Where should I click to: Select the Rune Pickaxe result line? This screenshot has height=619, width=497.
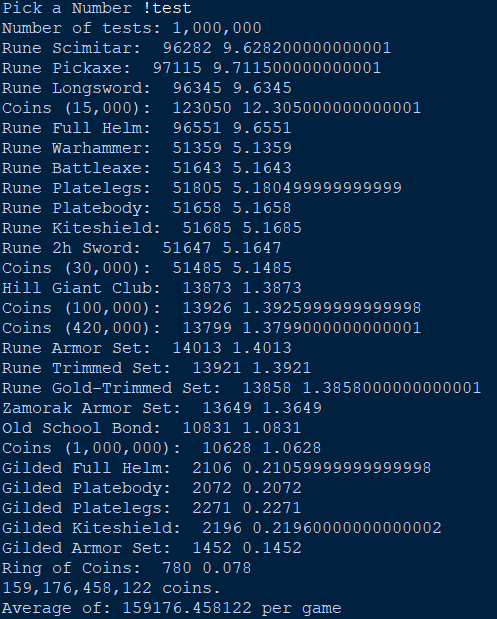(x=192, y=68)
